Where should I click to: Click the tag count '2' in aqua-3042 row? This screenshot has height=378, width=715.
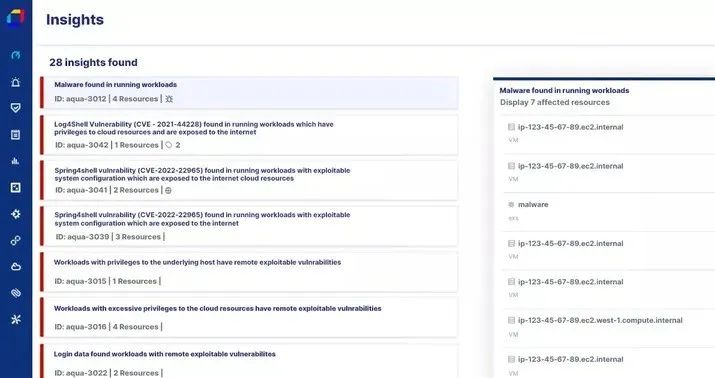point(178,145)
